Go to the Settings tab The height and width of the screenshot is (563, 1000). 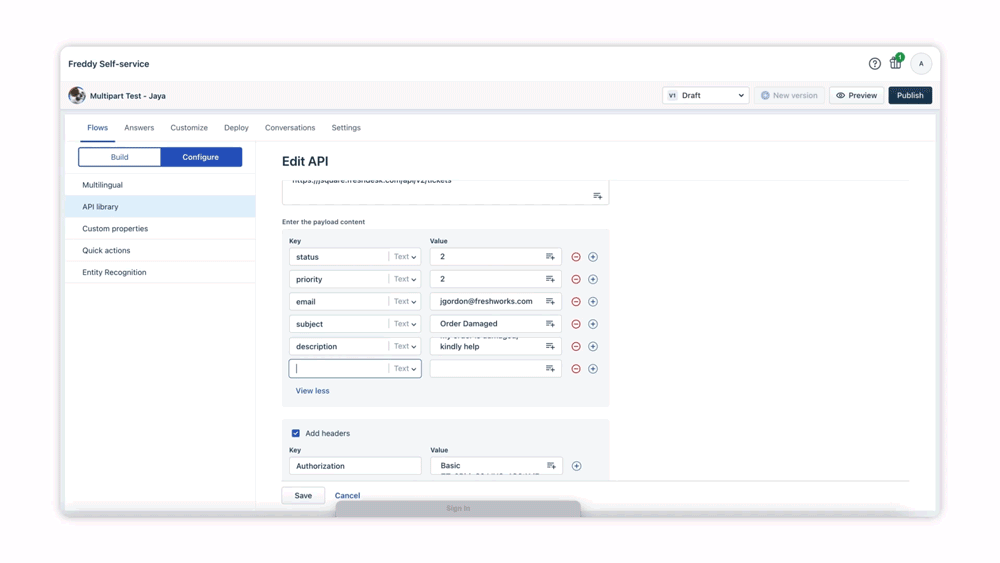(346, 128)
